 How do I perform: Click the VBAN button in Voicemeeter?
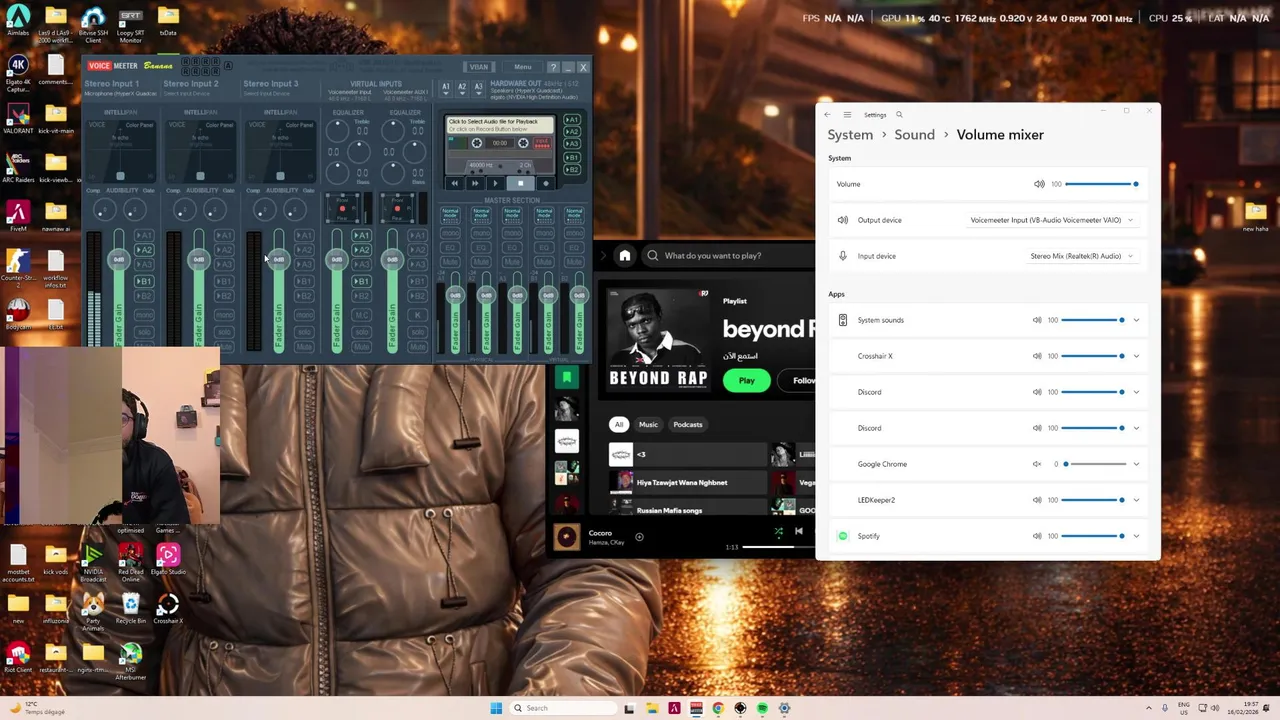(479, 67)
